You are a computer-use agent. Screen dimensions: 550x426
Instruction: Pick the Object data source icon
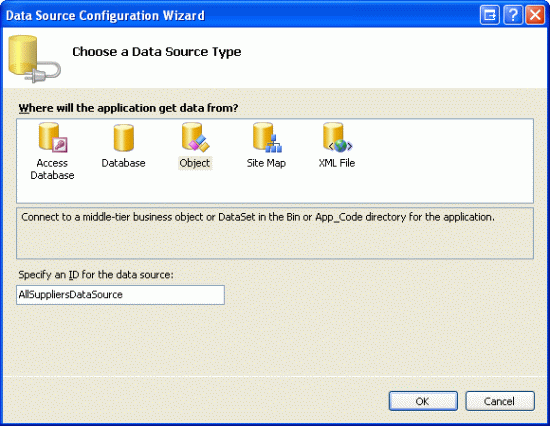pyautogui.click(x=195, y=137)
